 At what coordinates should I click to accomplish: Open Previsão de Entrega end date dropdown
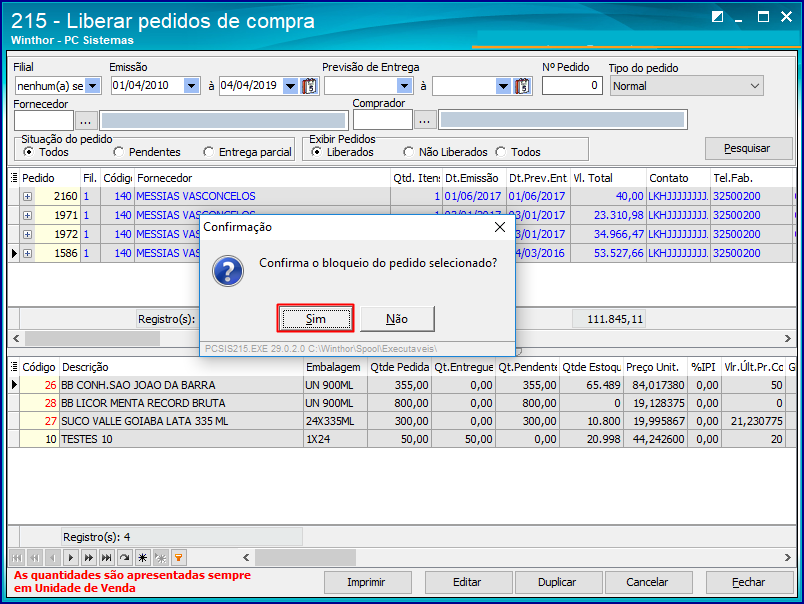[x=504, y=86]
